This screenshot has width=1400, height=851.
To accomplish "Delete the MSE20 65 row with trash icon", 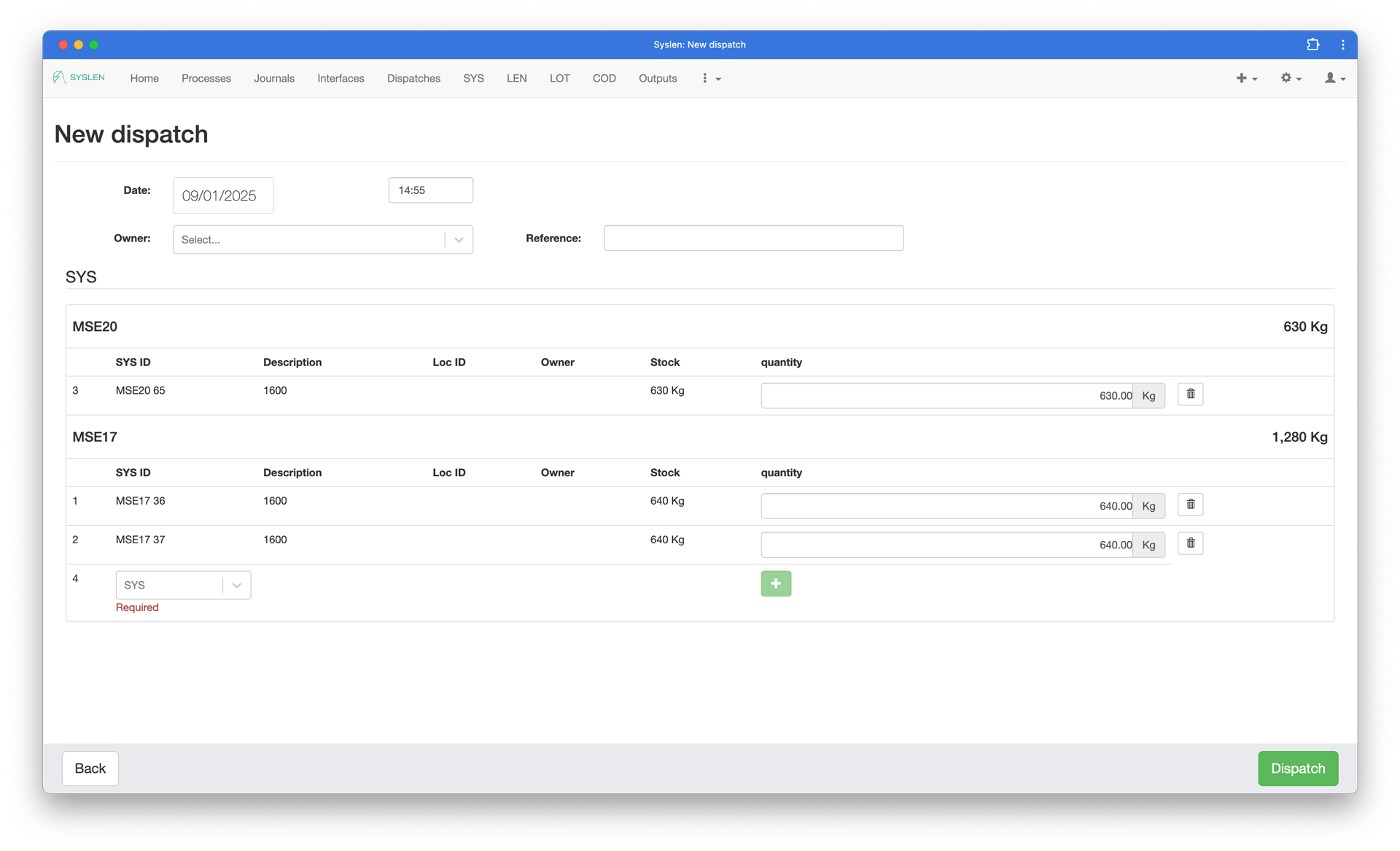I will pyautogui.click(x=1190, y=395).
